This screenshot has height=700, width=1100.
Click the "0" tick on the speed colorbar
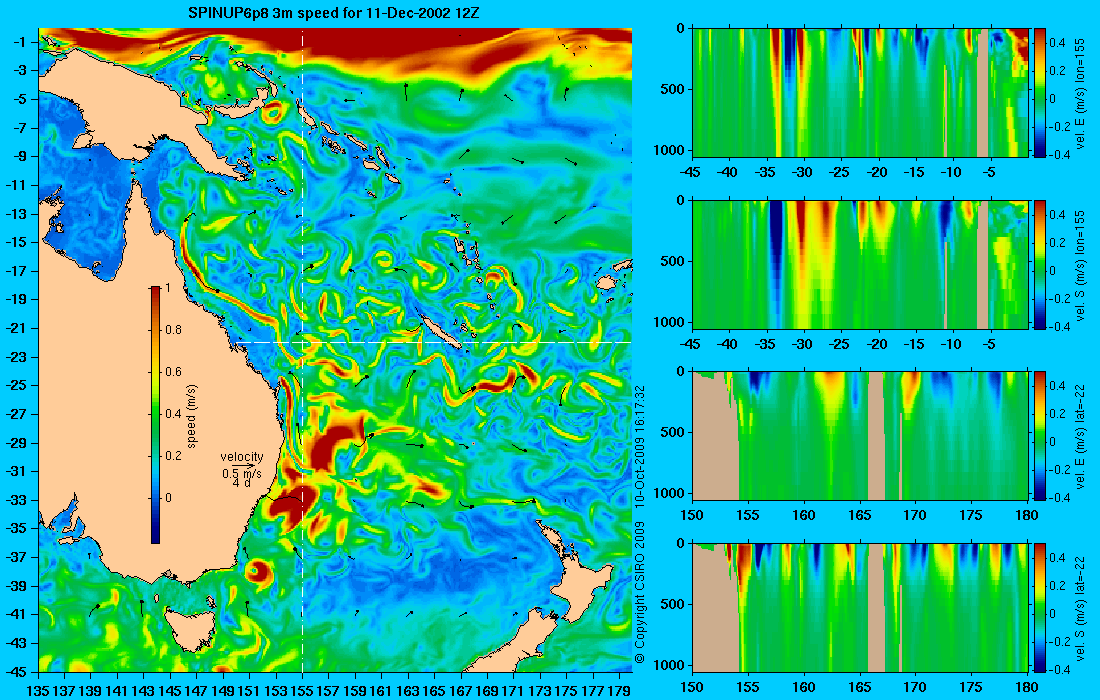click(x=168, y=498)
